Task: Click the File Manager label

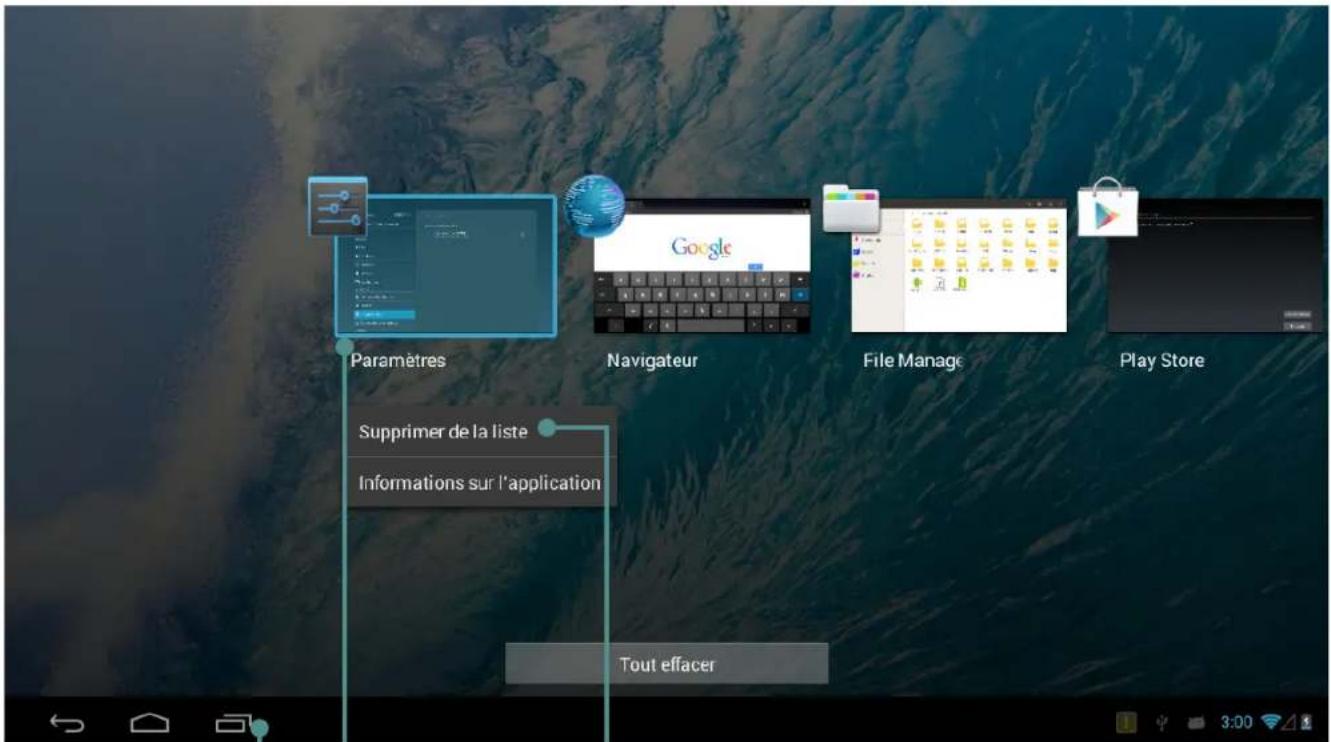Action: tap(913, 361)
